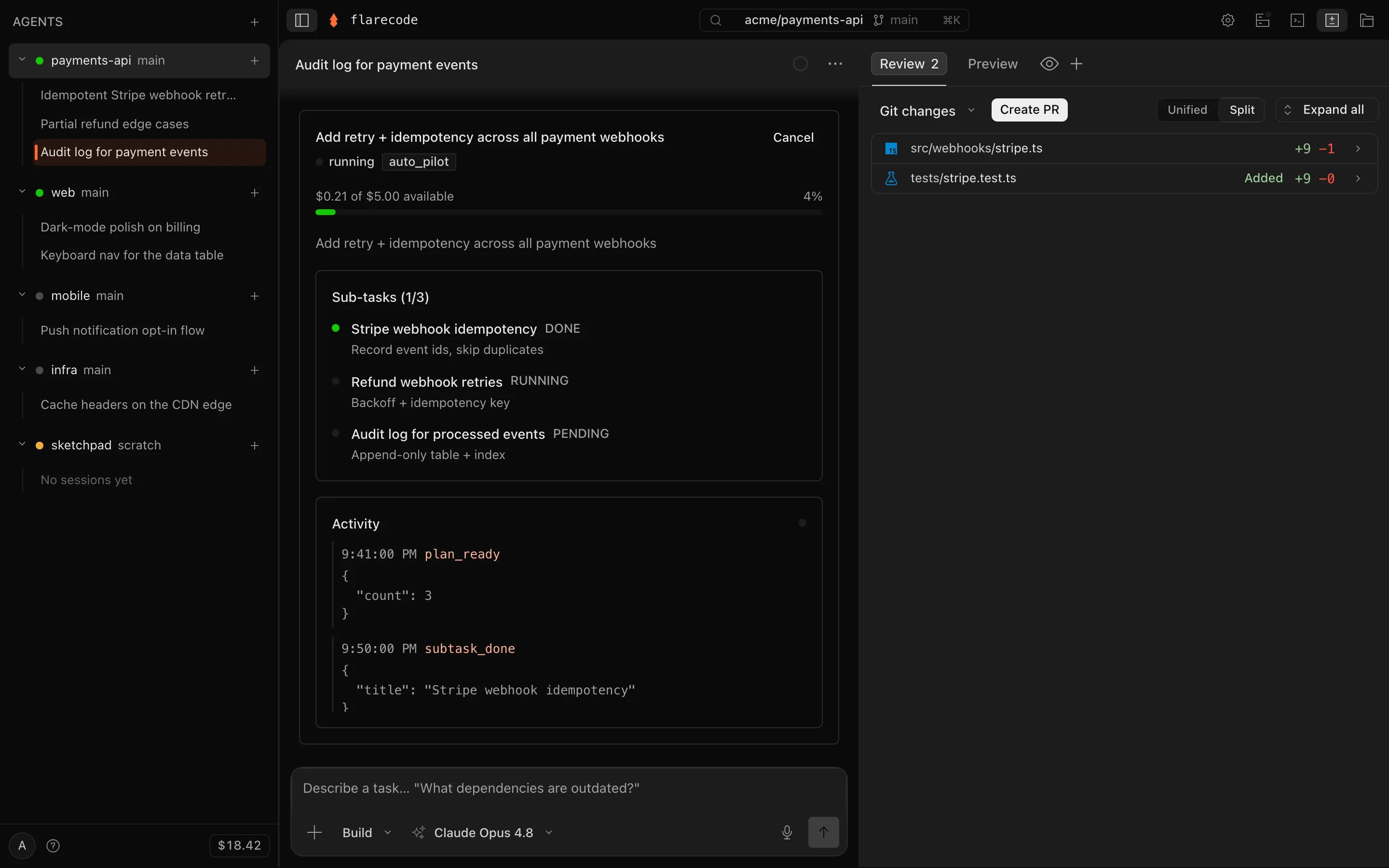1389x868 pixels.
Task: Add a new session to sketchpad
Action: point(254,446)
